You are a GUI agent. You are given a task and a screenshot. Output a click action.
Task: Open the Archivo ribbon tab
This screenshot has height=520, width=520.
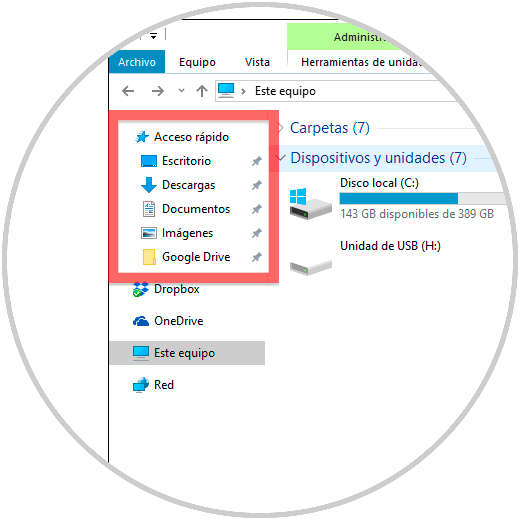coord(137,62)
